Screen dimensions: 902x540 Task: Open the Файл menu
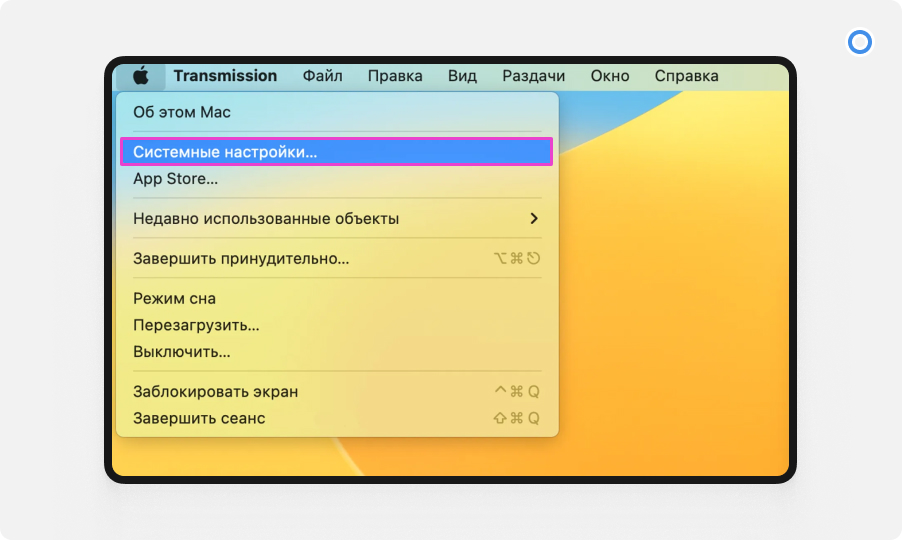[322, 76]
